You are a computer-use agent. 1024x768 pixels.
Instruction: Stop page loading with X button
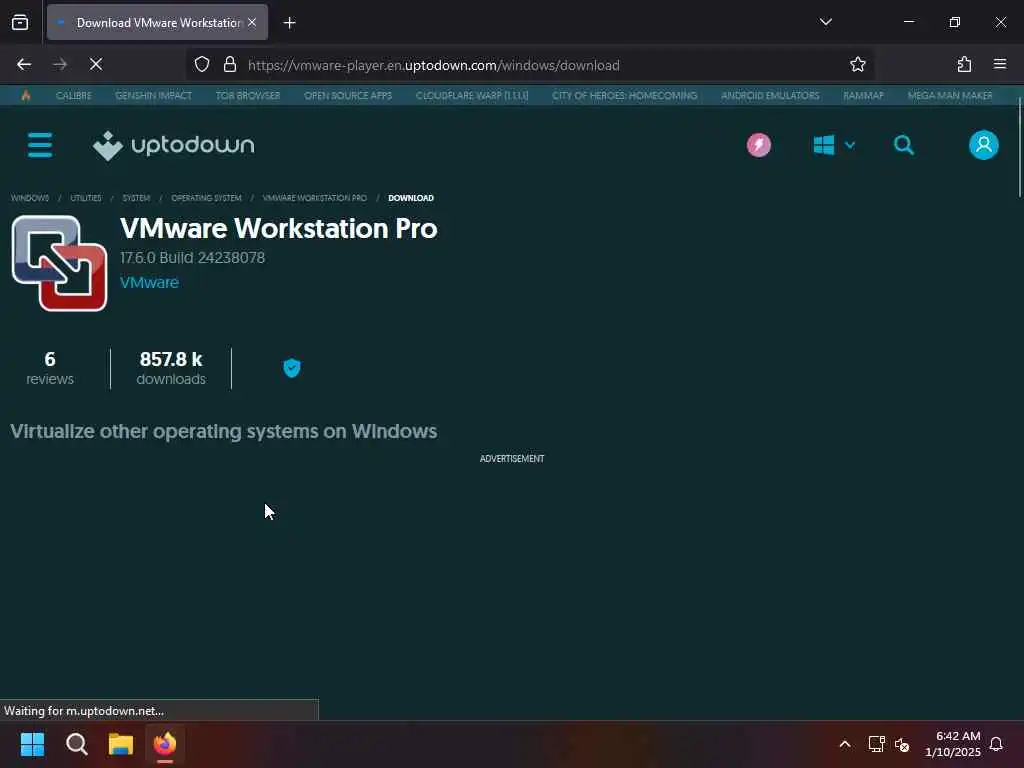96,65
